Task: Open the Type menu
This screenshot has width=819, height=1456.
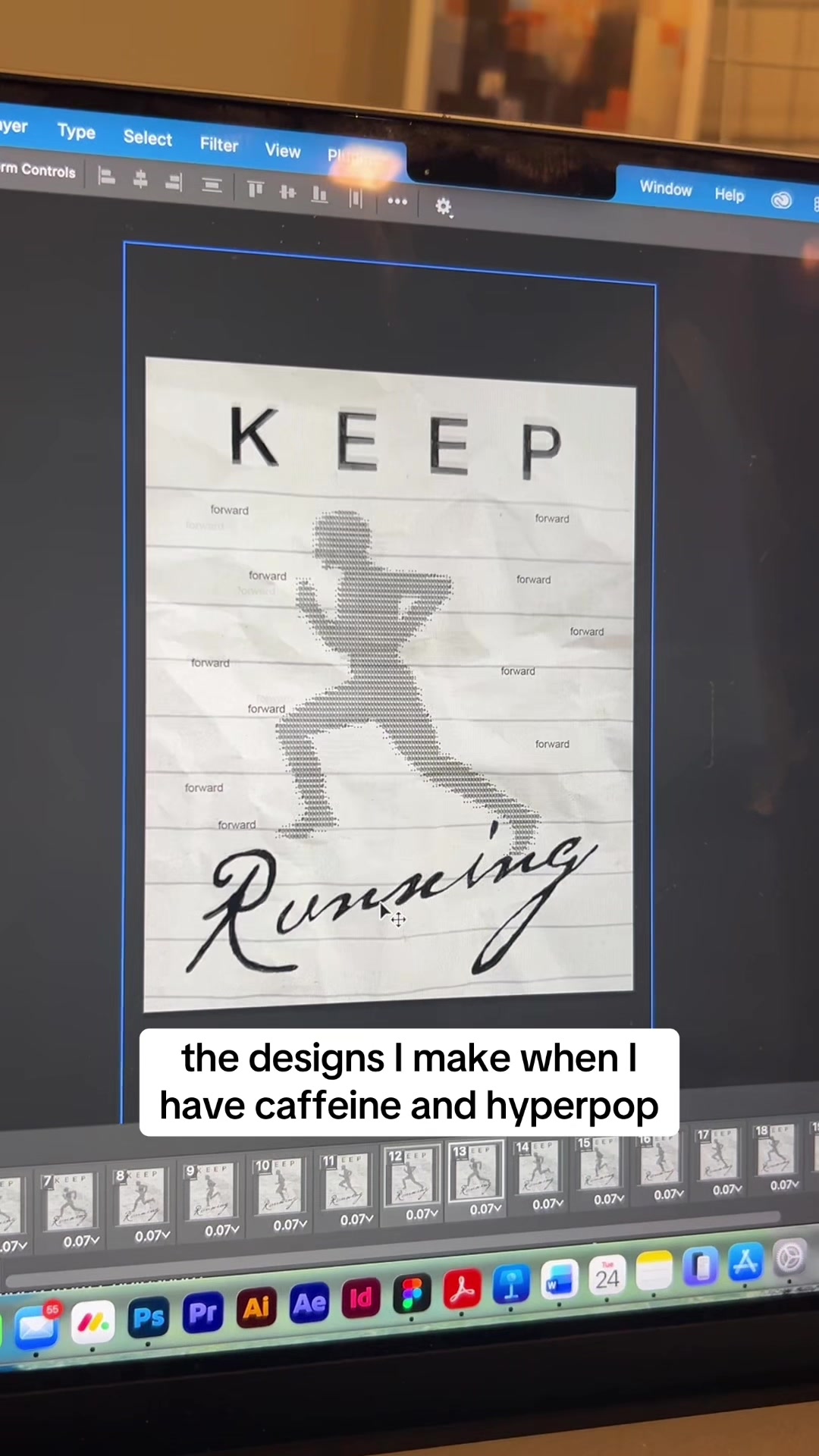Action: 77,131
